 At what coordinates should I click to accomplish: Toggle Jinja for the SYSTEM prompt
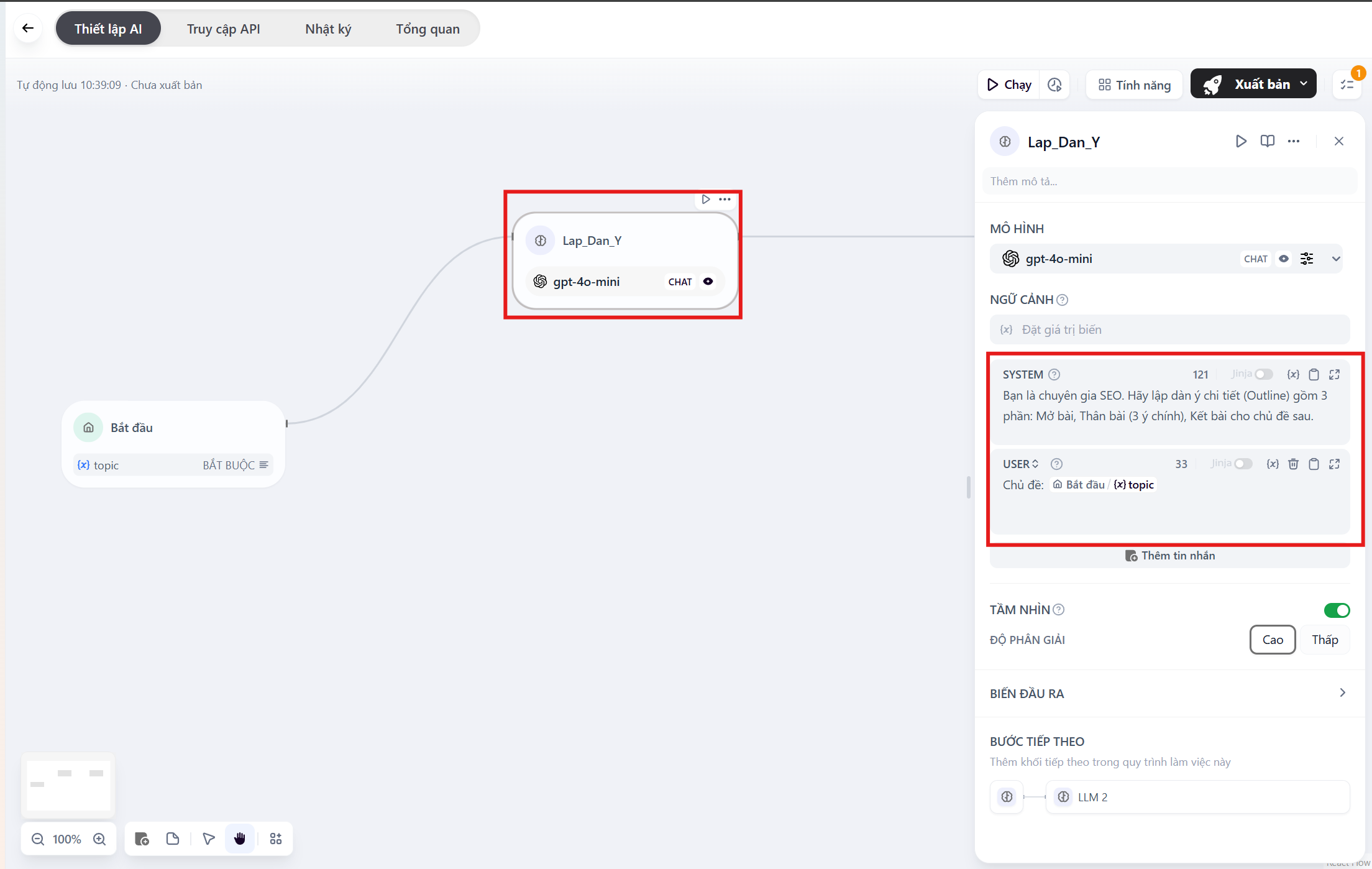click(1263, 374)
